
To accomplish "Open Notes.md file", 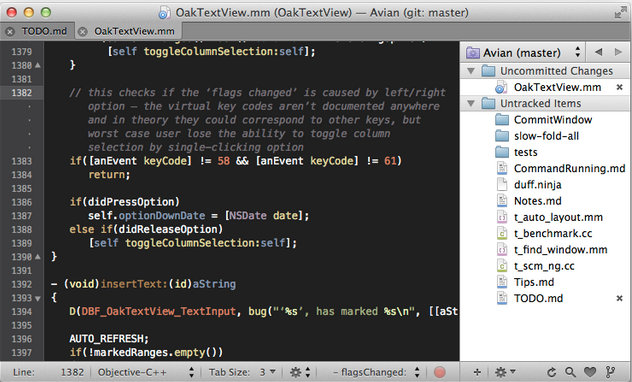I will (537, 201).
